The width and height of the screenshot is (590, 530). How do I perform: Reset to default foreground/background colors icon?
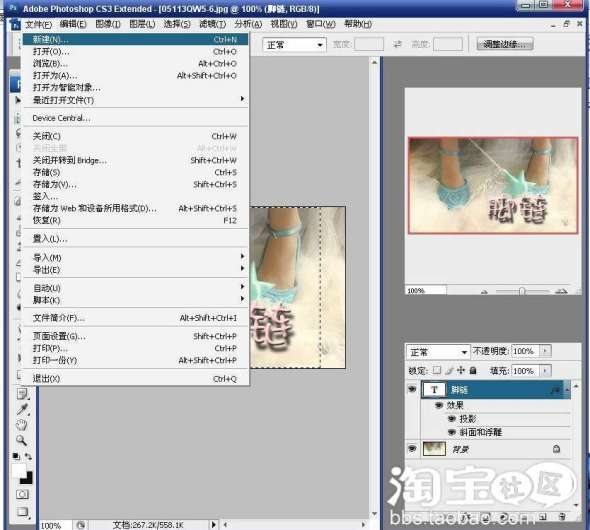[x=16, y=456]
